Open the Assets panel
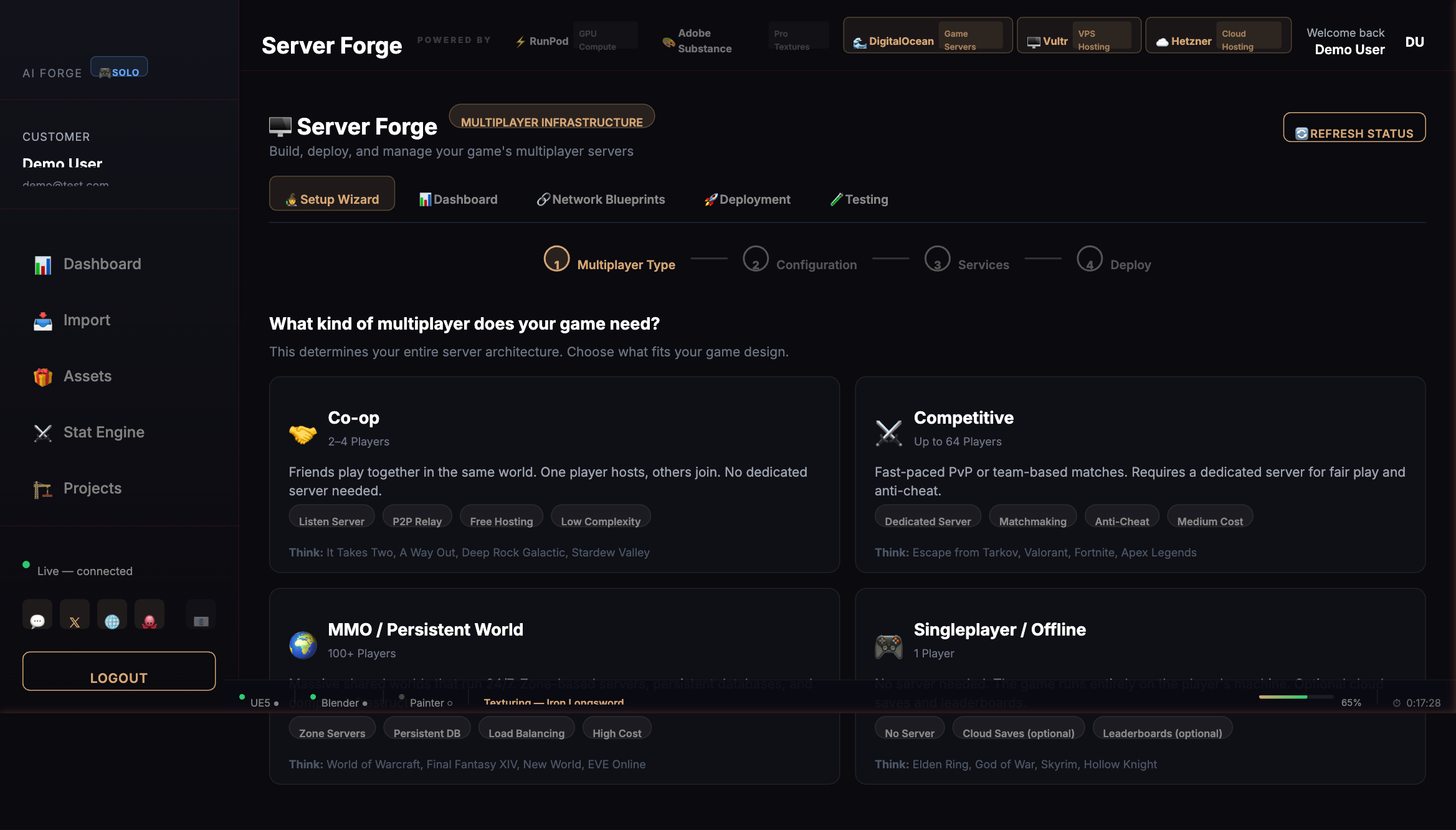Viewport: 1456px width, 830px height. (x=87, y=376)
